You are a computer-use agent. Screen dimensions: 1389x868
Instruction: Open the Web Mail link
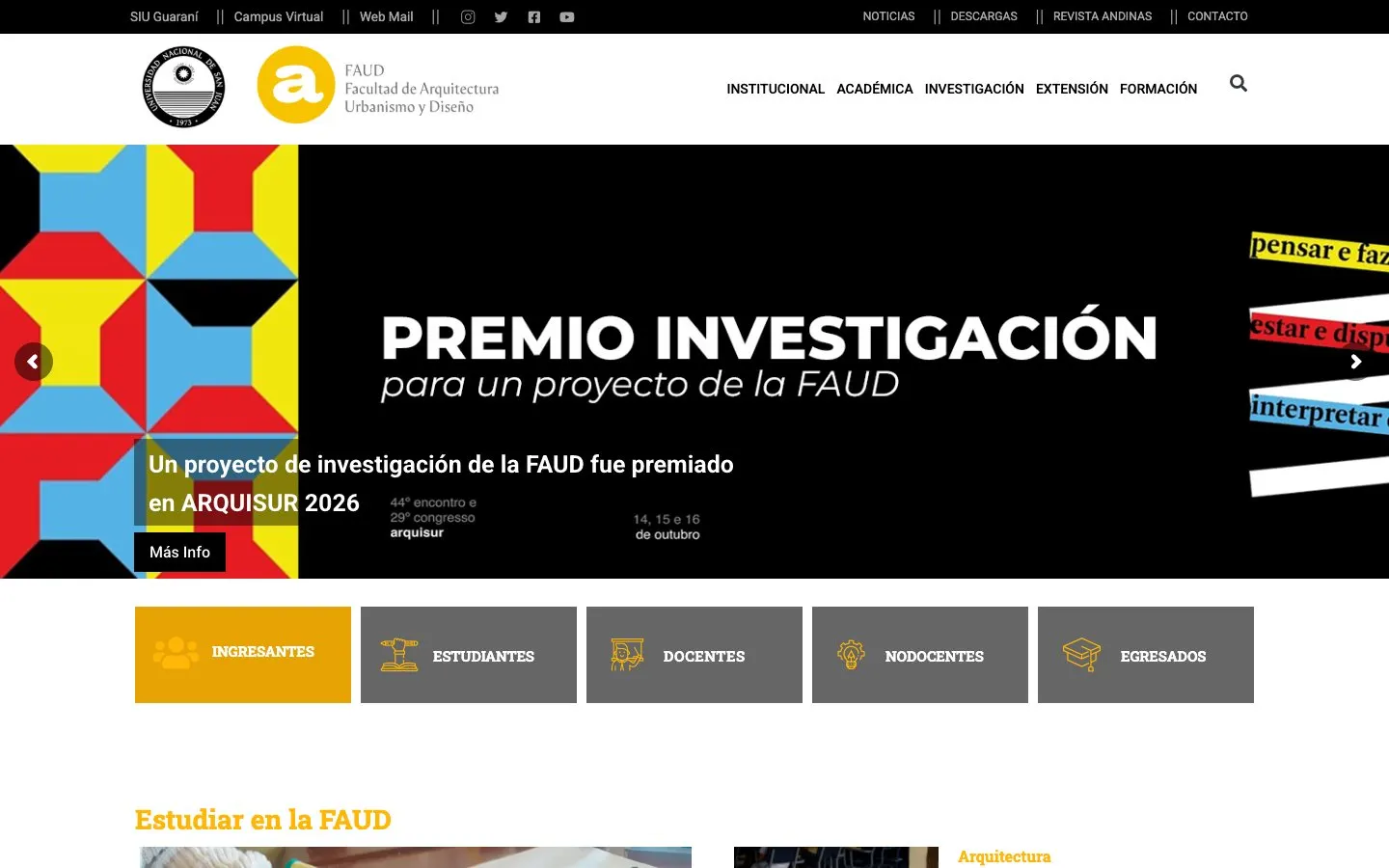[386, 16]
